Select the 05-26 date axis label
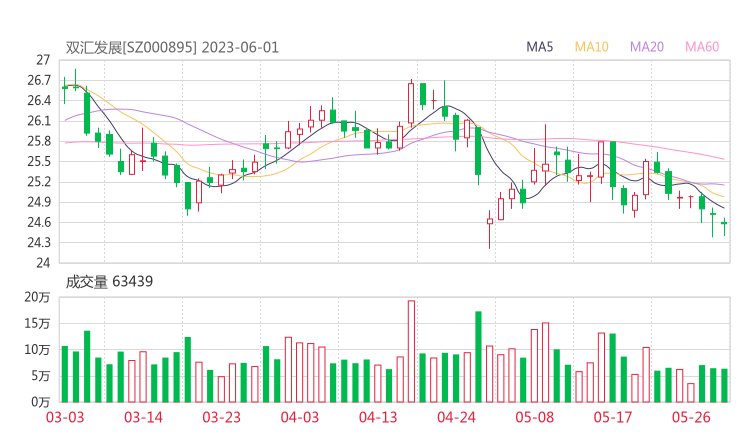The height and width of the screenshot is (440, 740). tap(691, 417)
